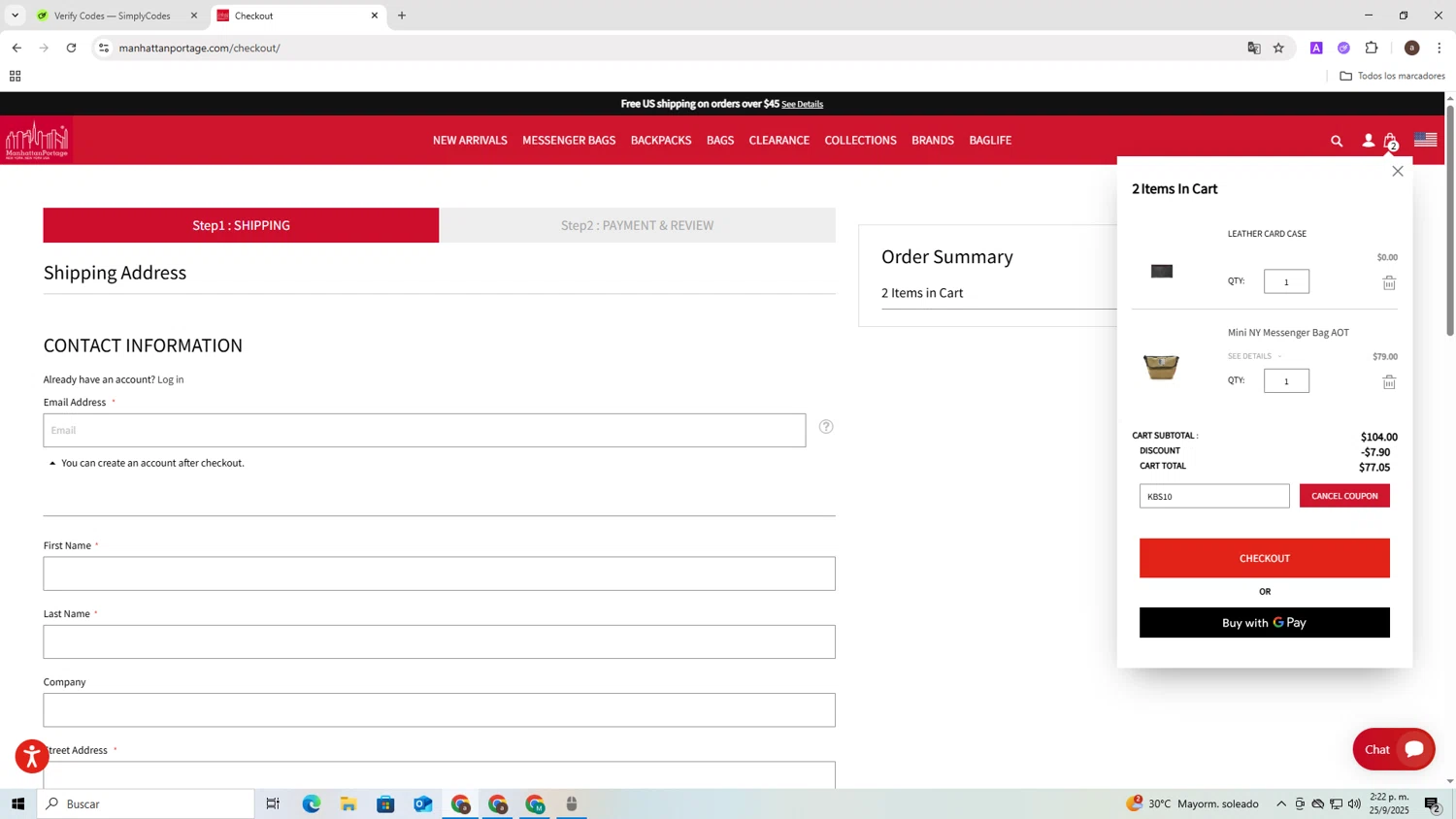
Task: Remove Mini NY Messenger Bag item
Action: tap(1389, 381)
